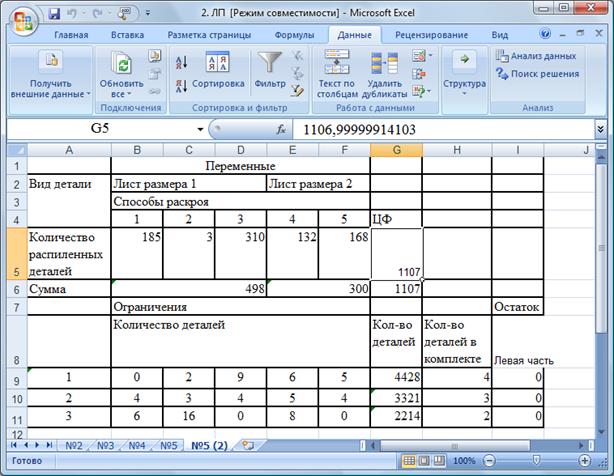
Task: Click the Name Box showing G5
Action: (x=100, y=128)
